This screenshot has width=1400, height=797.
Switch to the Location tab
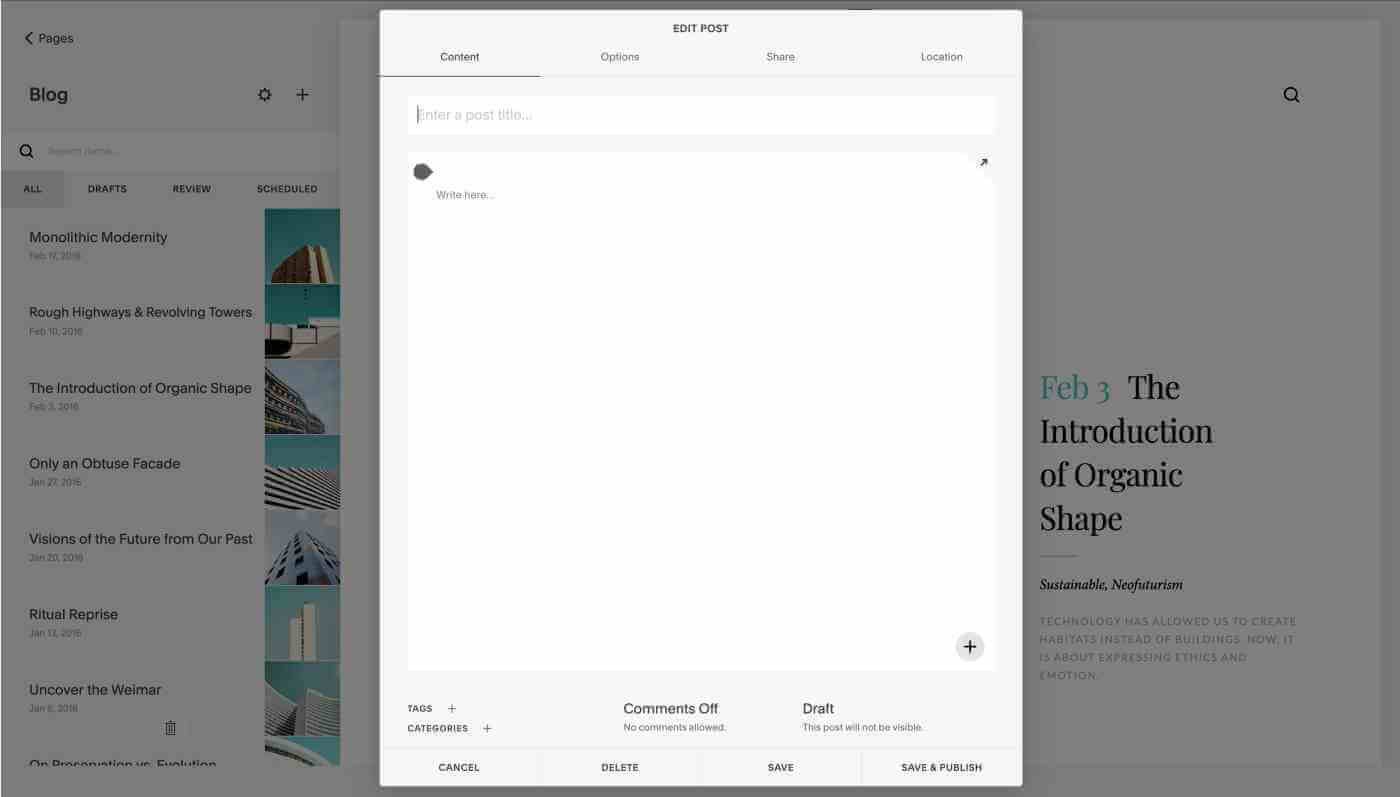point(941,57)
